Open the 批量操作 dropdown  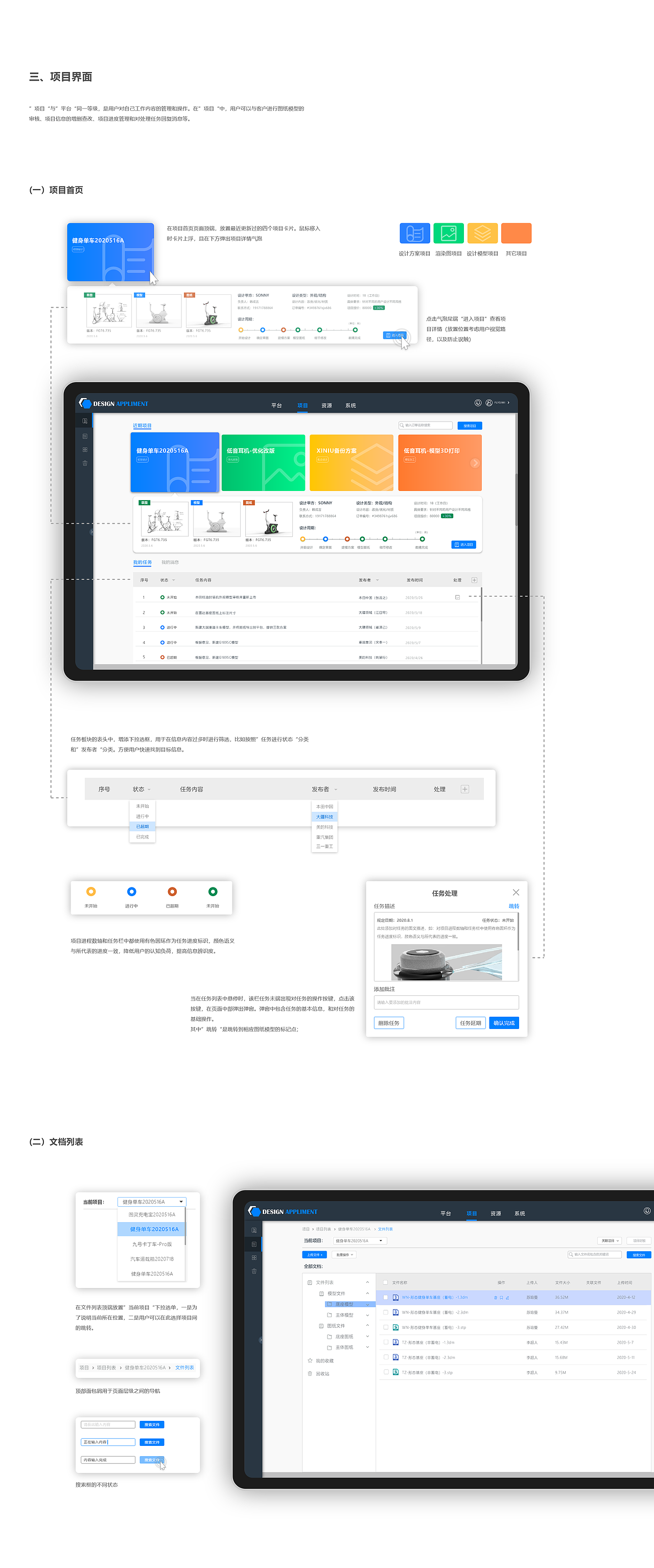coord(345,1254)
